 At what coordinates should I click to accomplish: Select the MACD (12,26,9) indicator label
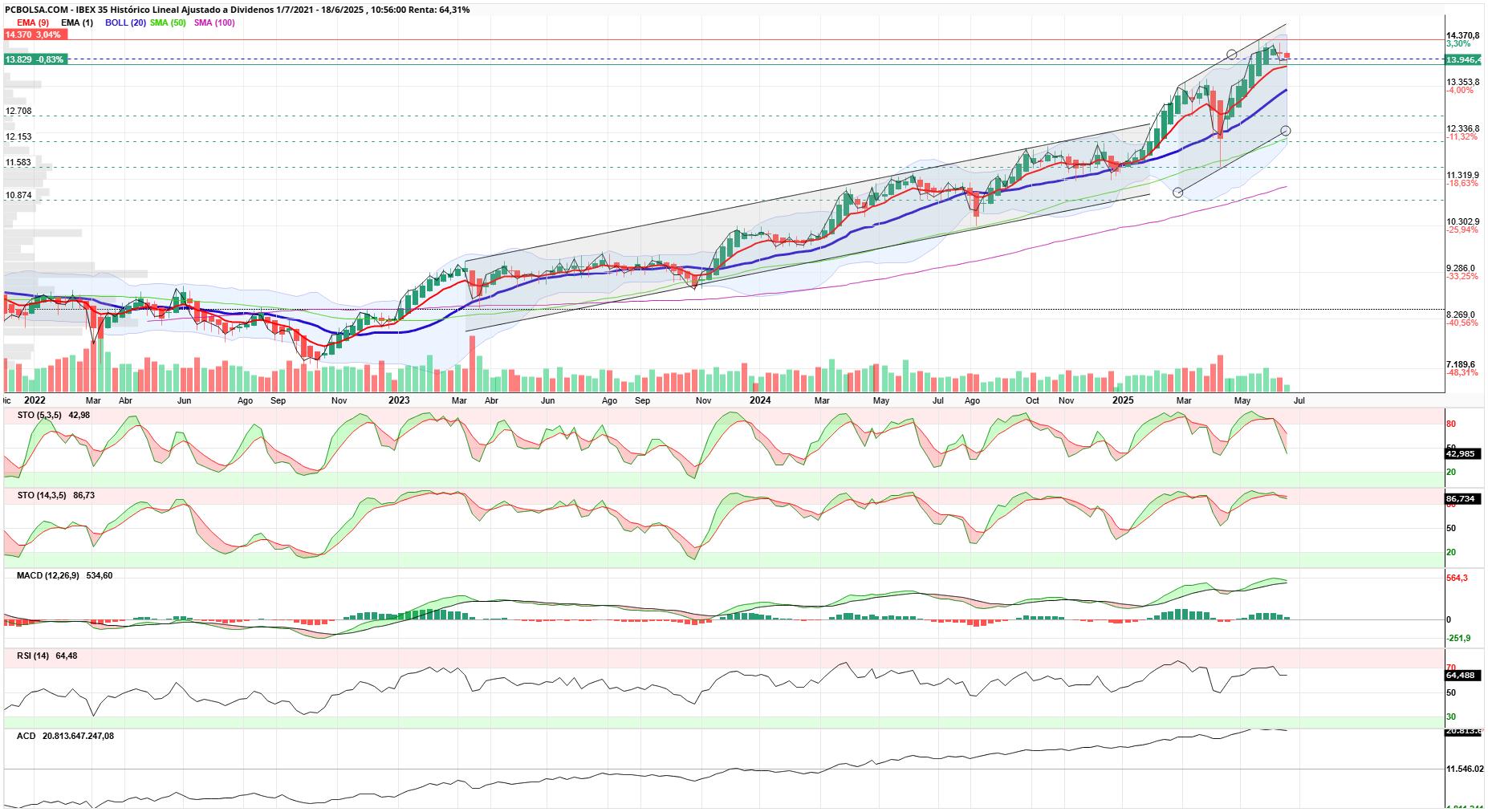pos(48,575)
